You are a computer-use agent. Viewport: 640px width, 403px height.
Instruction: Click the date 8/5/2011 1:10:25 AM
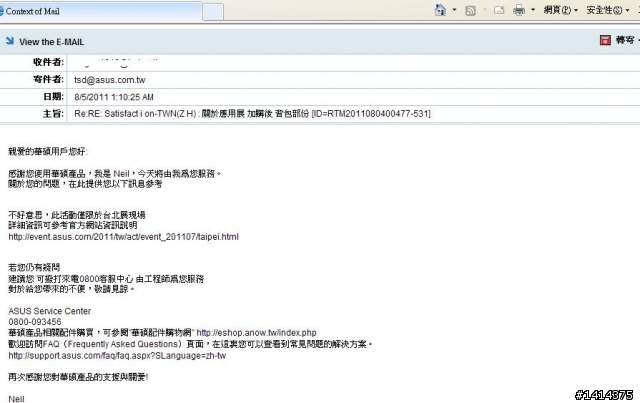[x=114, y=97]
